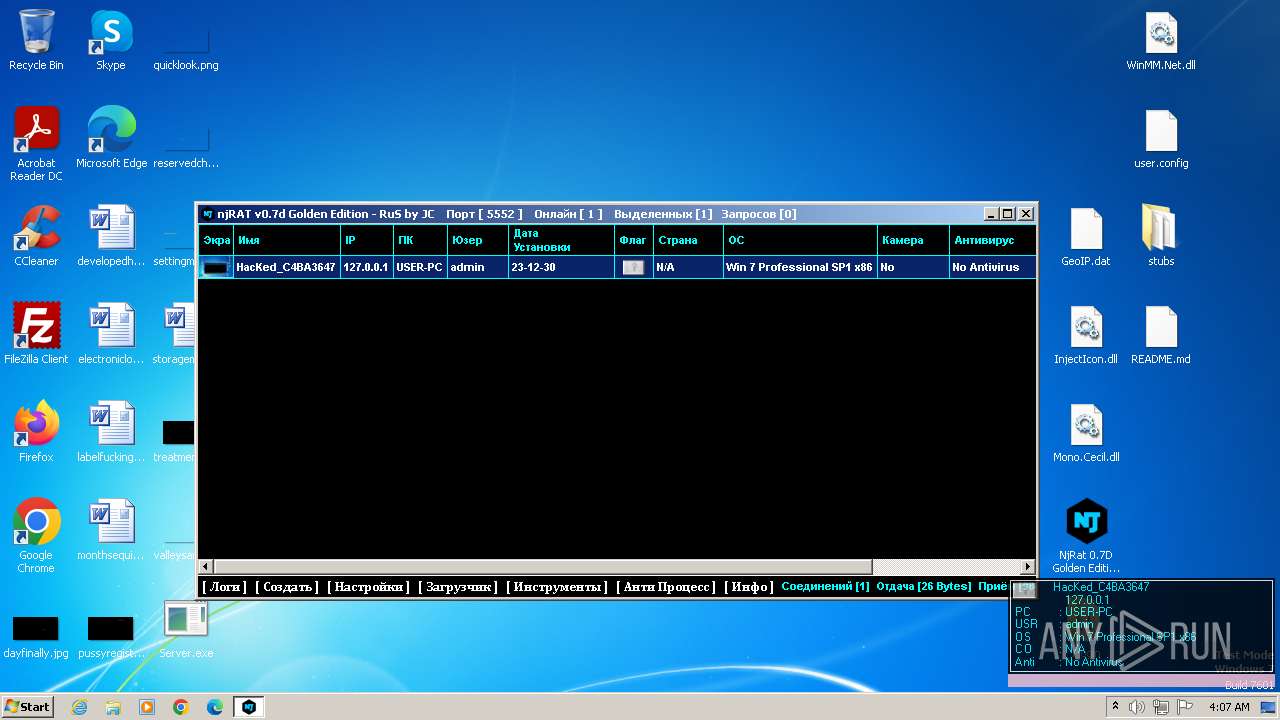This screenshot has width=1280, height=720.
Task: Select the quicklook.png file on the desktop
Action: click(x=186, y=41)
